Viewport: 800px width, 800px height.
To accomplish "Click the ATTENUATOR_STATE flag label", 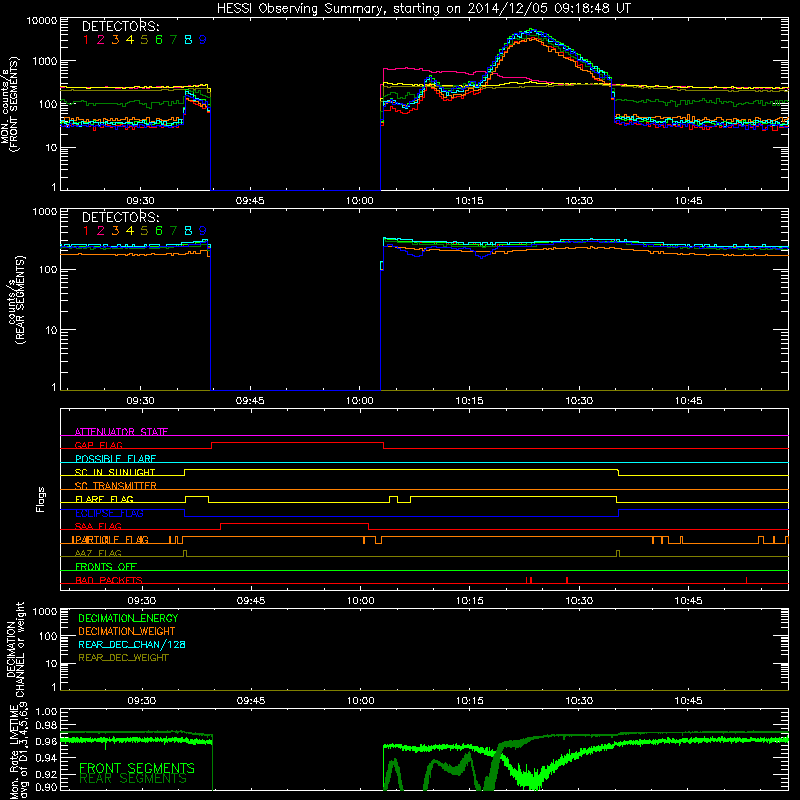I will [121, 432].
